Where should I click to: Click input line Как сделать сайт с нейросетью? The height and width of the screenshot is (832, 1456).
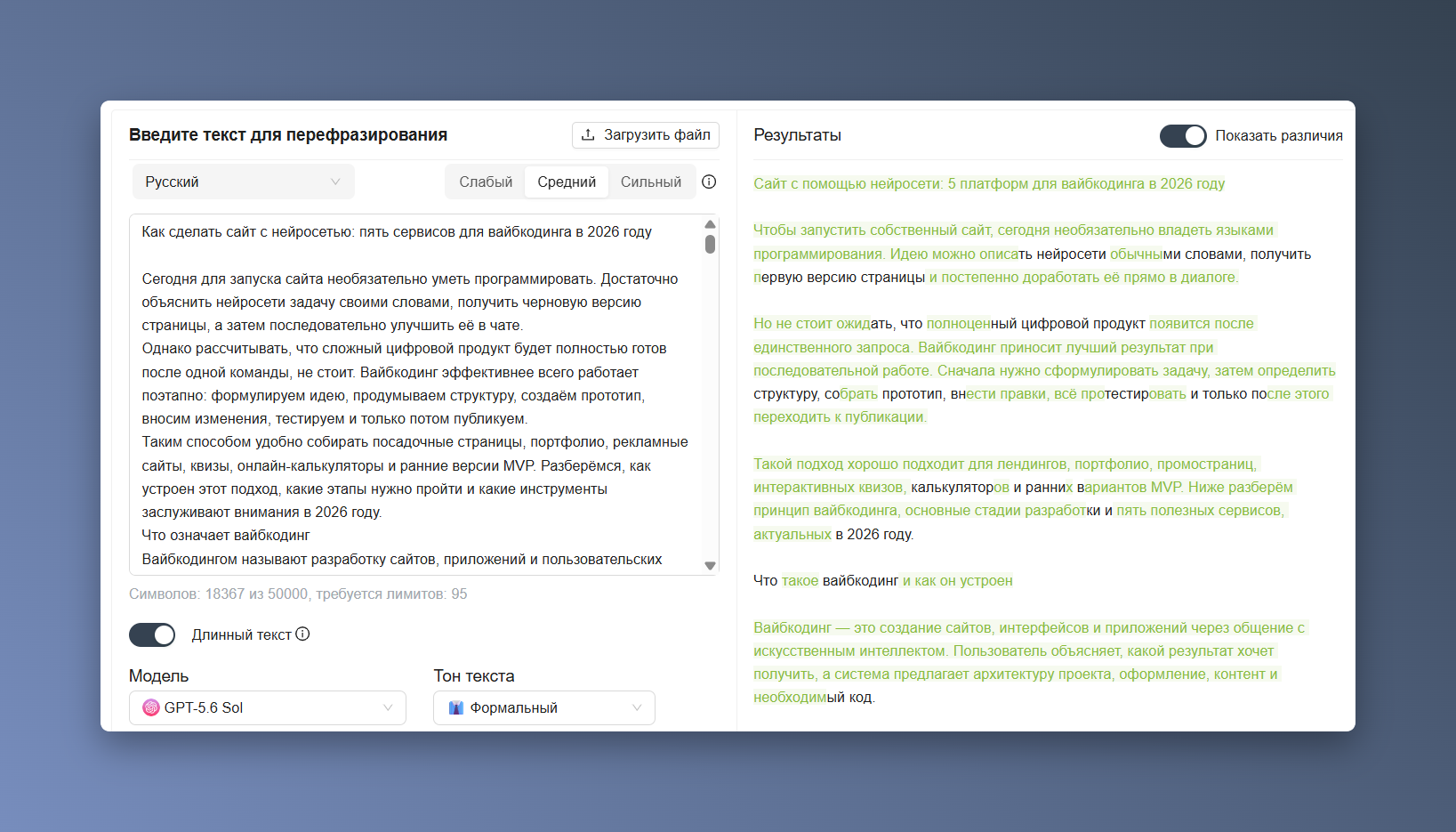point(397,231)
